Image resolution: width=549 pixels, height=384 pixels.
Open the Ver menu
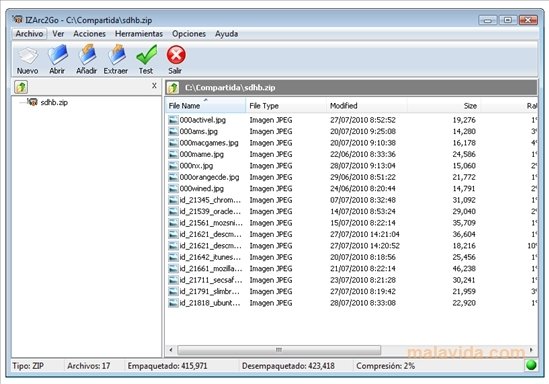point(58,34)
